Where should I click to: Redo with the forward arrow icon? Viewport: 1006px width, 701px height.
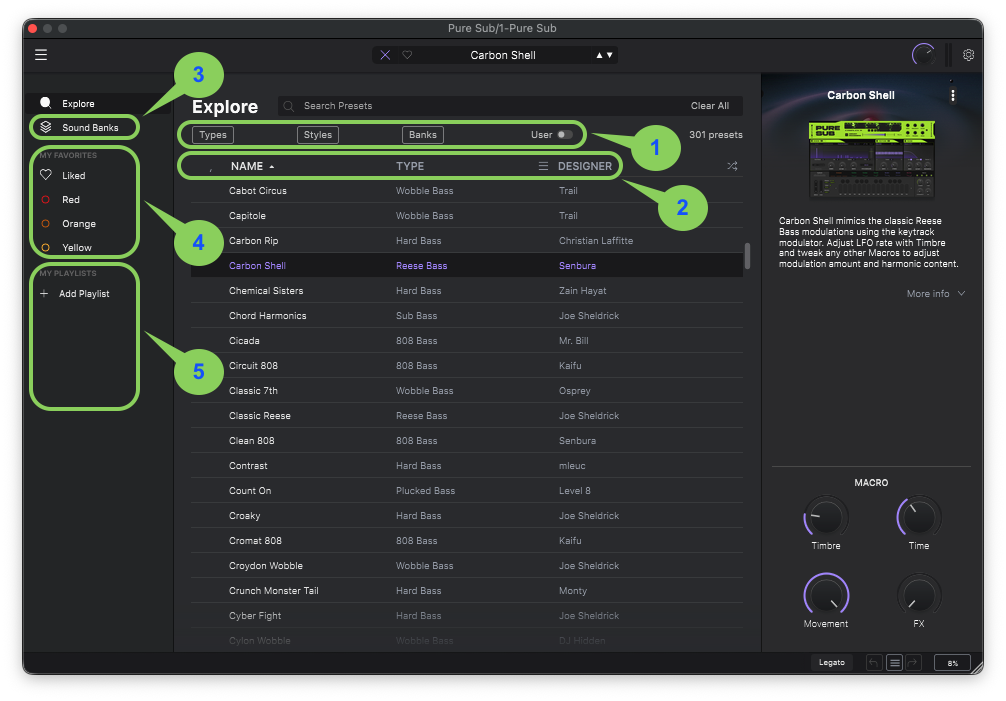click(x=913, y=663)
